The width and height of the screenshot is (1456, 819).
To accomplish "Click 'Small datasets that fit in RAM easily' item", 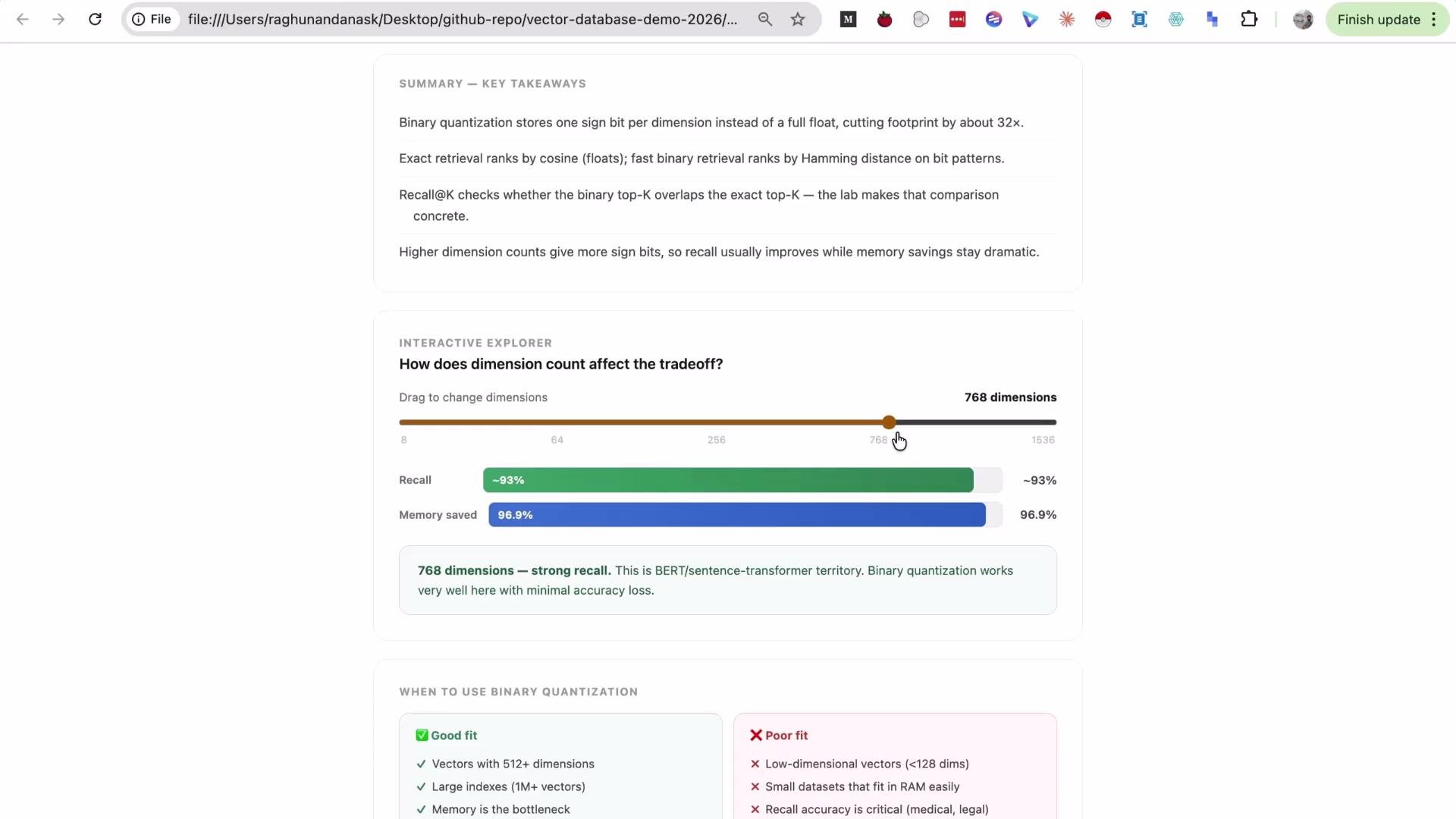I will (862, 787).
